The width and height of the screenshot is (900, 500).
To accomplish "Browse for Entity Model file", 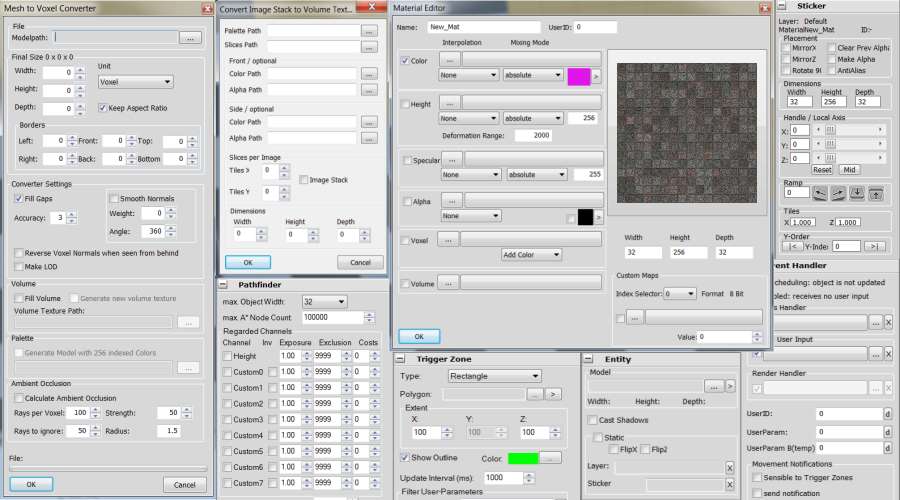I will click(713, 386).
